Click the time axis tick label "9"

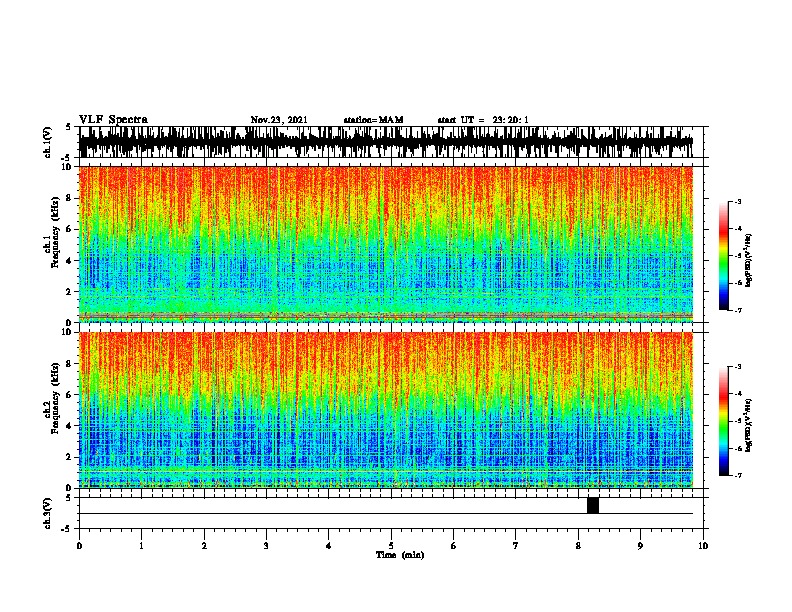[x=640, y=546]
